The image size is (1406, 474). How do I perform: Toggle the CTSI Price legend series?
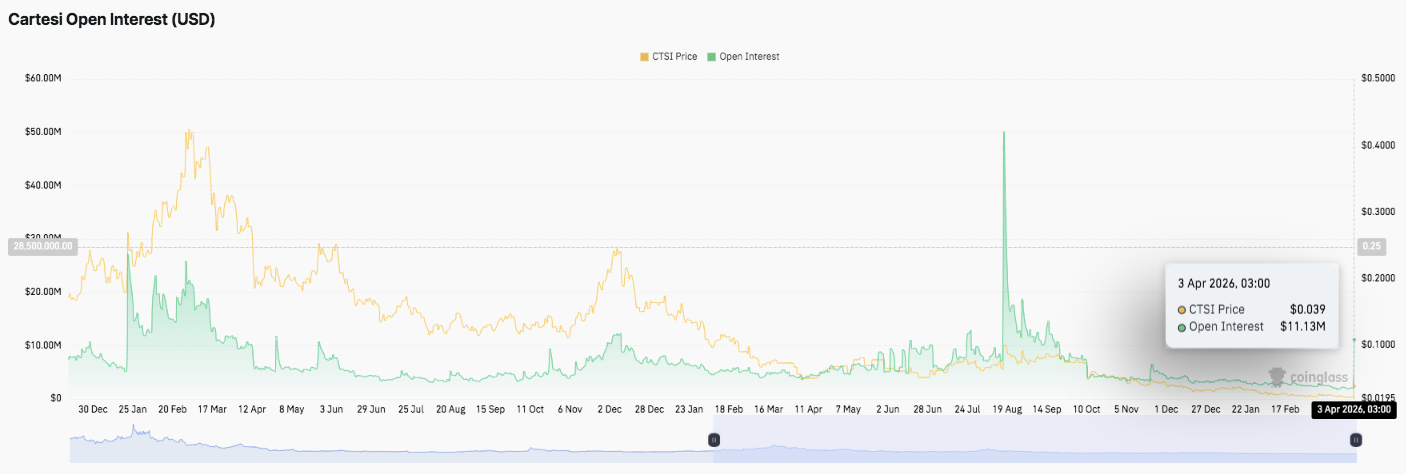click(x=675, y=57)
